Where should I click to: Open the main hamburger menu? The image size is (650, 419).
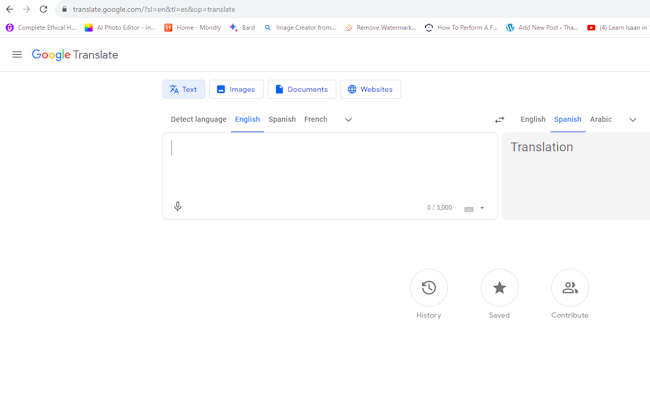pyautogui.click(x=17, y=55)
